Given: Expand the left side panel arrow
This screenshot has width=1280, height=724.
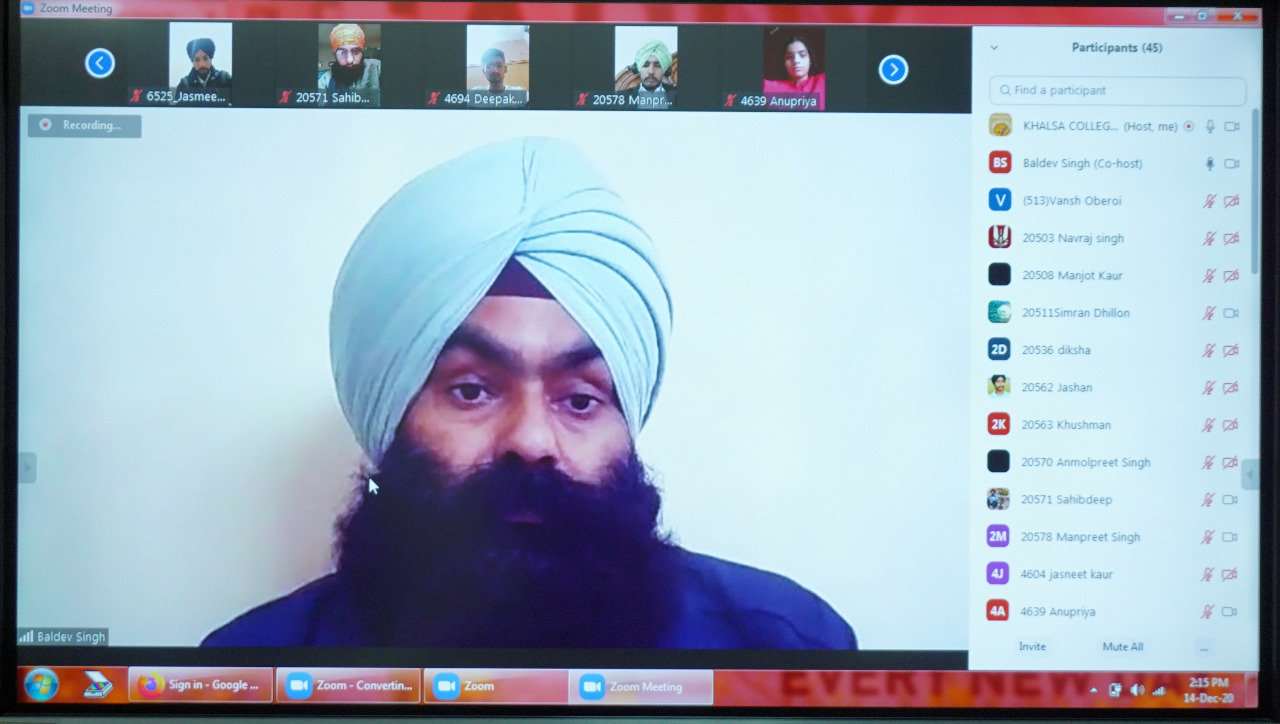Looking at the screenshot, I should pyautogui.click(x=27, y=468).
